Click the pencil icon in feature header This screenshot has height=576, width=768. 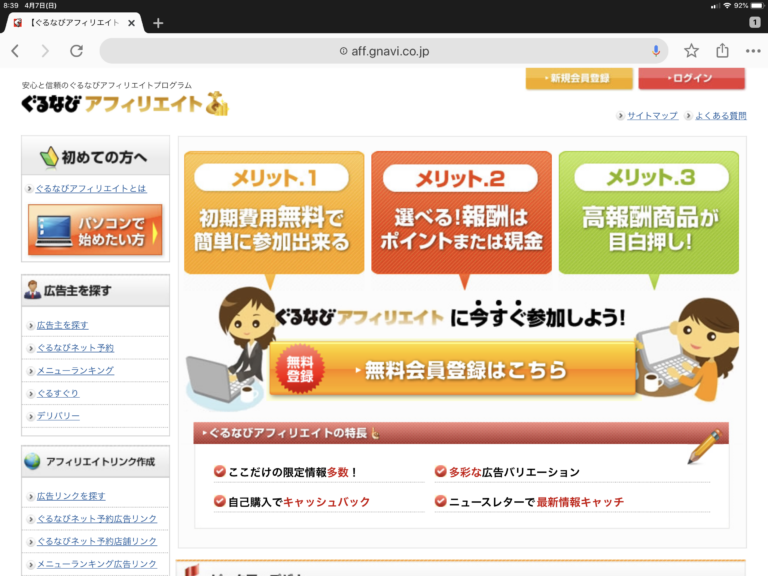(x=704, y=447)
